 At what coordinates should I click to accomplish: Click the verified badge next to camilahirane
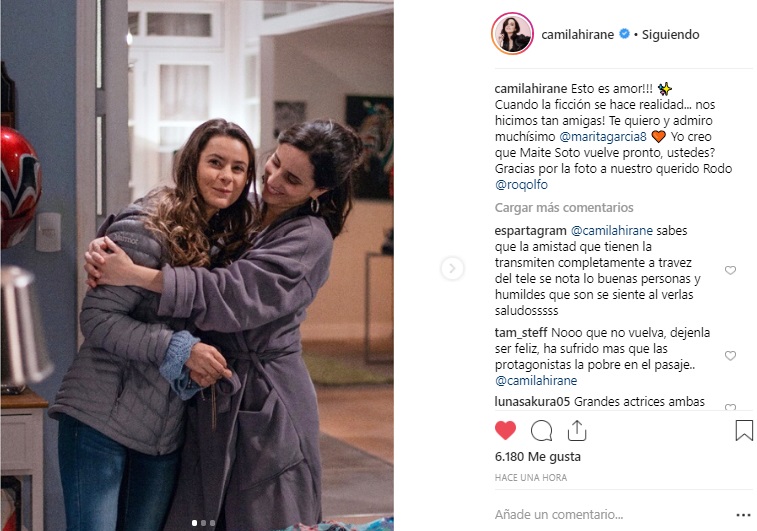(624, 34)
